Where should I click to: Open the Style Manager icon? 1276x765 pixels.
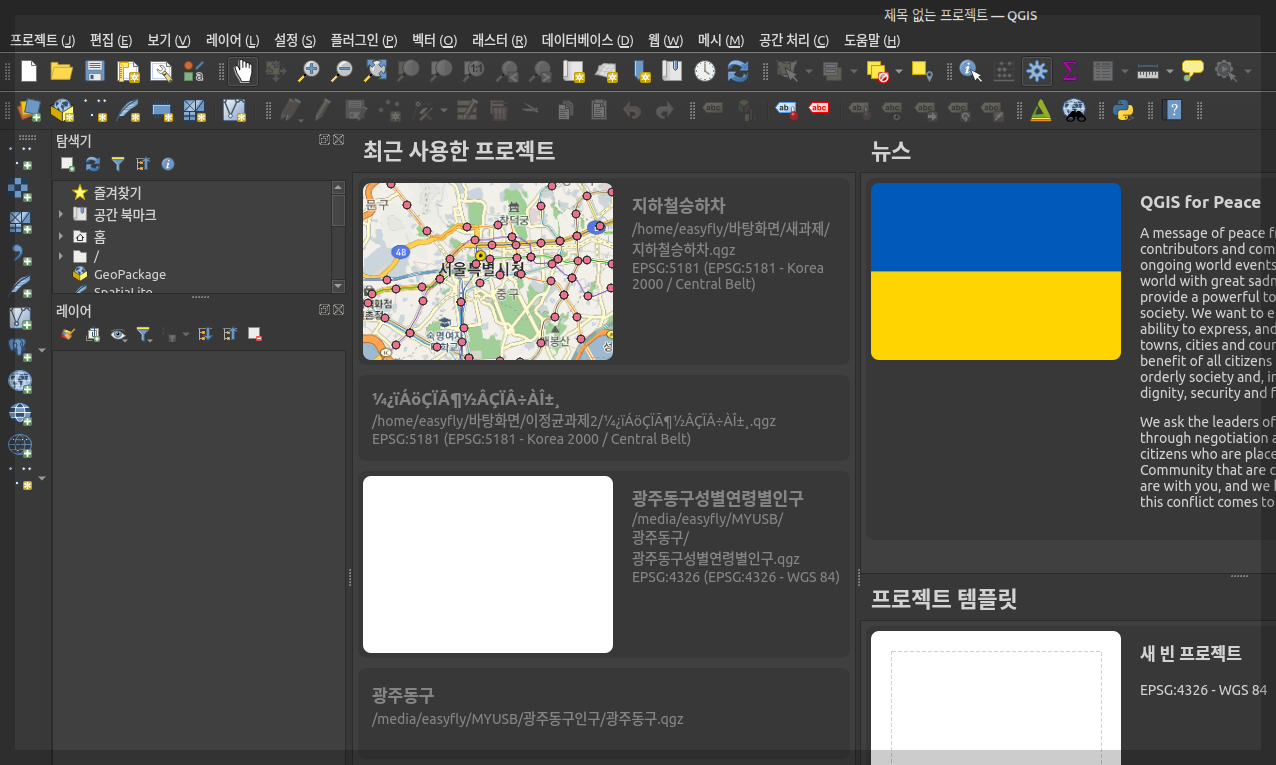193,71
